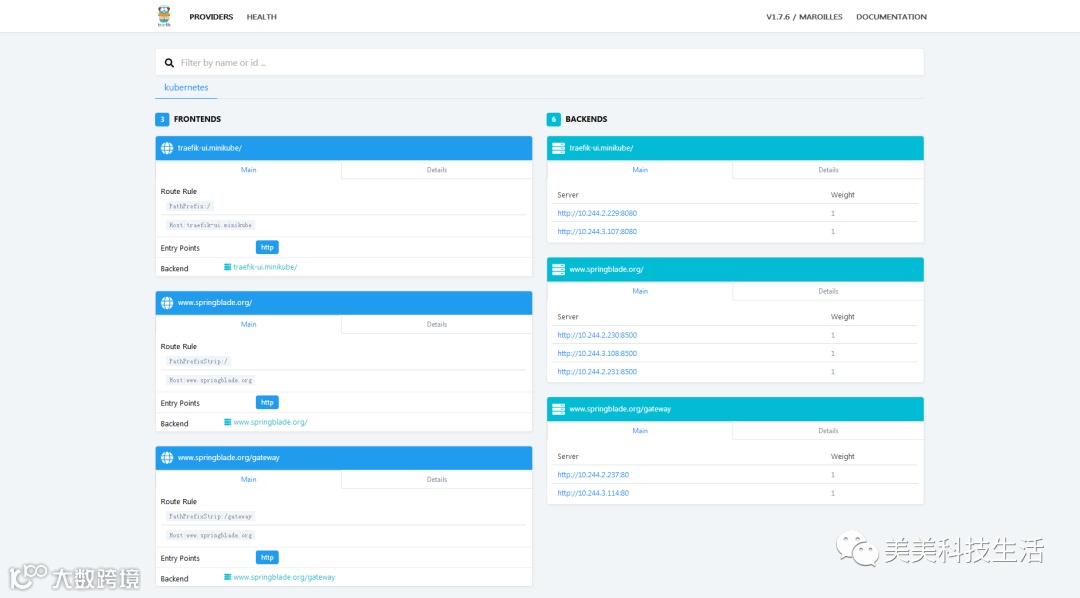Click globe icon of www.springblade.org/ frontend

167,302
